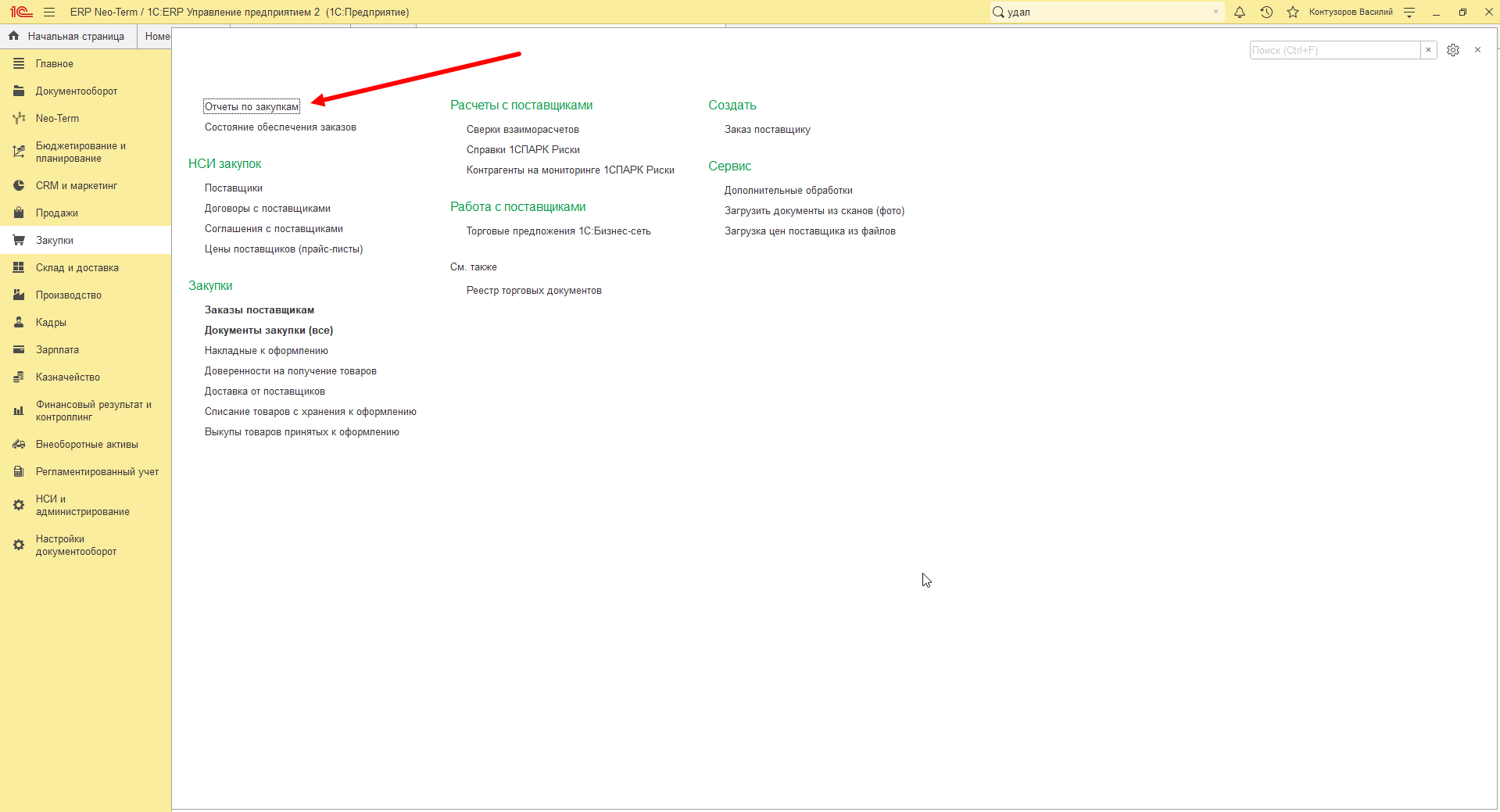Open НСИ и администрирование section

tap(86, 505)
